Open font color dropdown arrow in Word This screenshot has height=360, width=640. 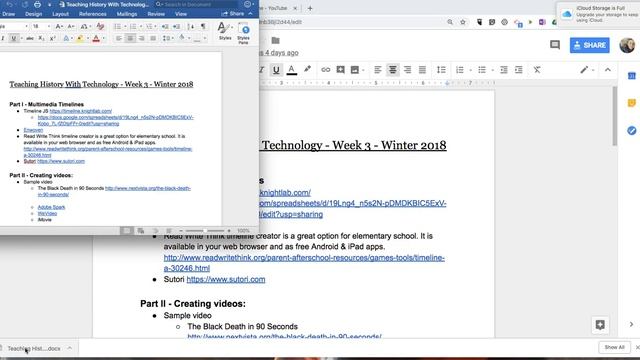(x=104, y=38)
